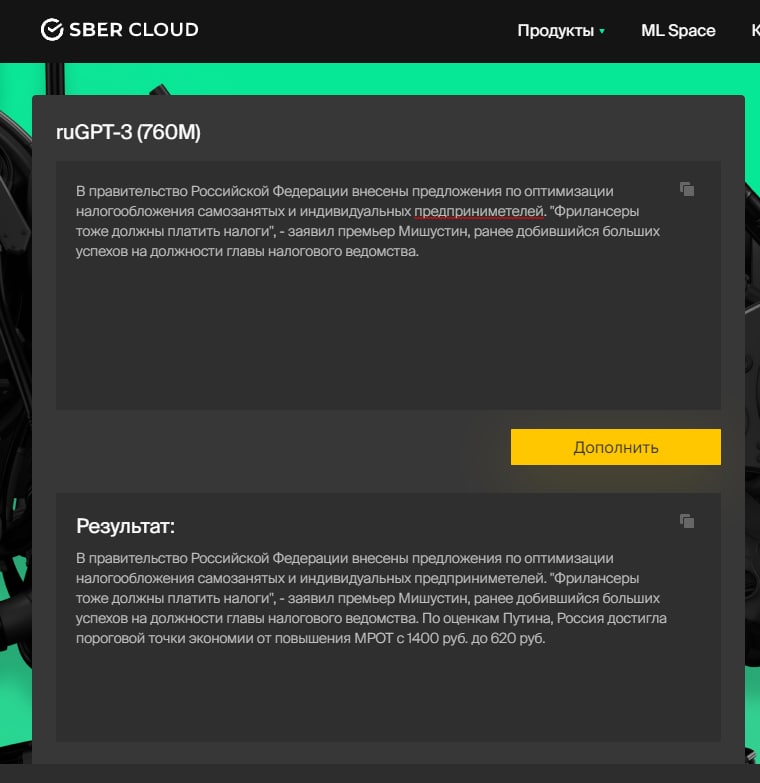
Task: Click the Дополнить button
Action: point(616,447)
